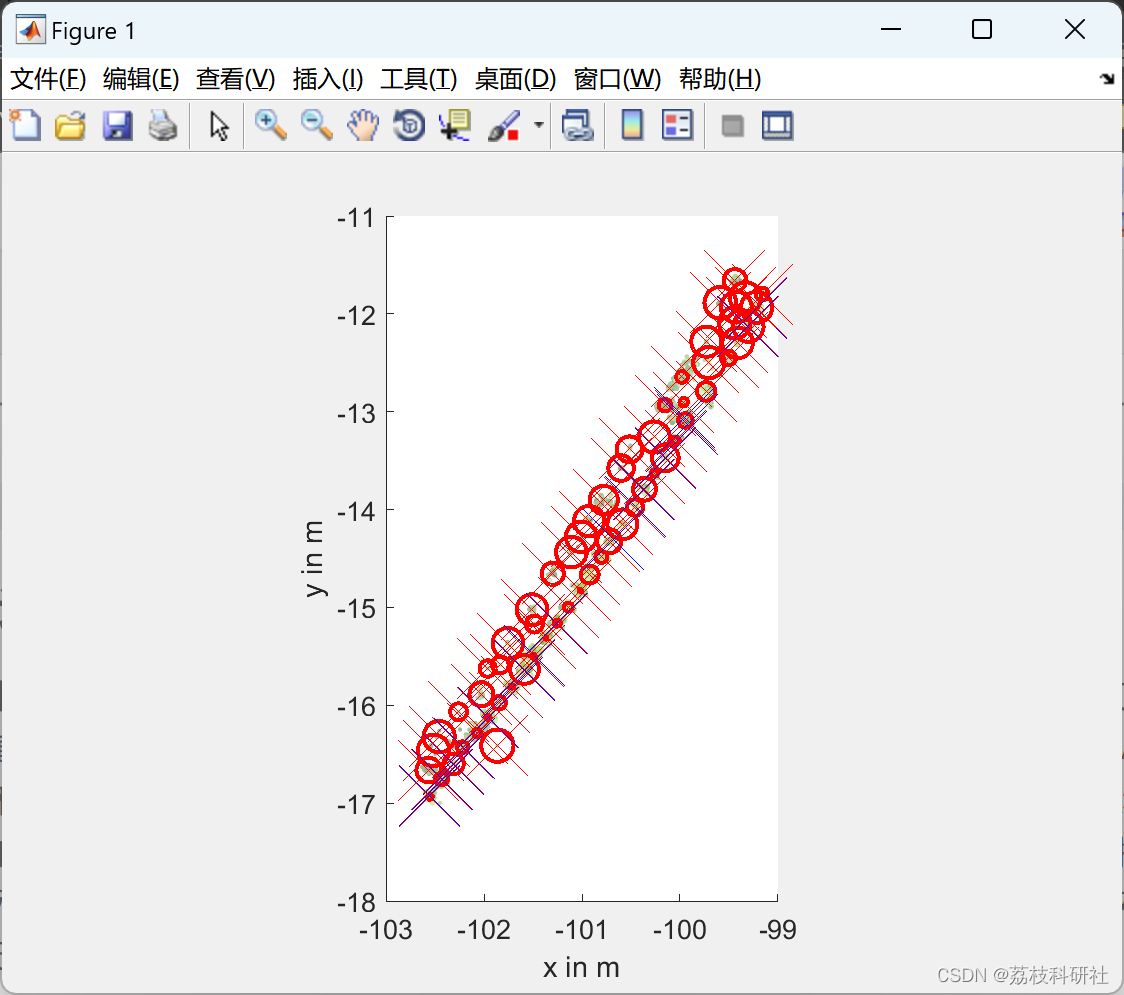Insert a legend using the toolbar icon
Viewport: 1124px width, 995px height.
pos(677,126)
